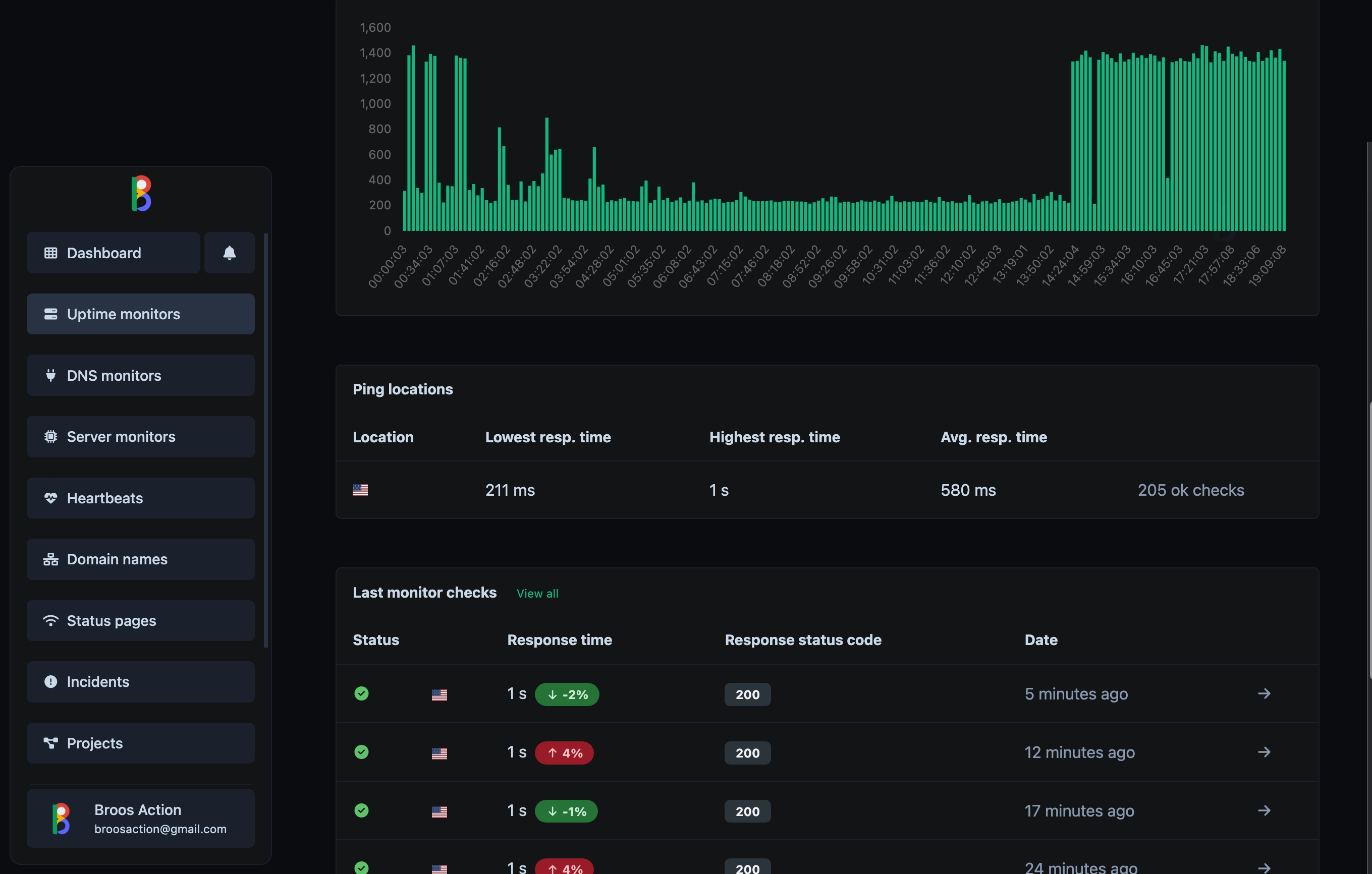
Task: Click the Incidents exclamation icon
Action: click(50, 681)
